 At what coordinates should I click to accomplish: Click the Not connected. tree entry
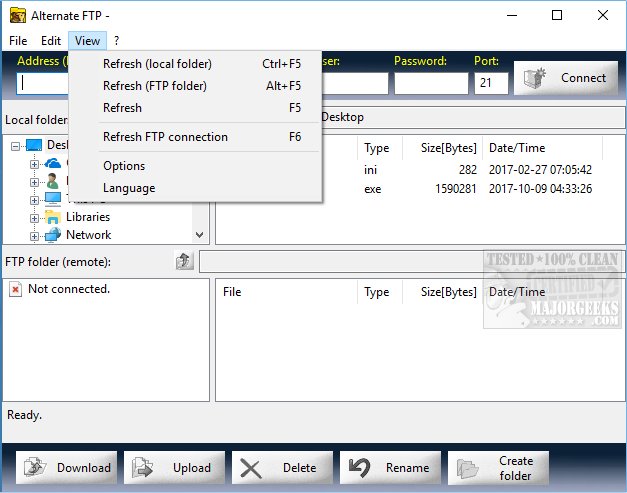point(69,289)
